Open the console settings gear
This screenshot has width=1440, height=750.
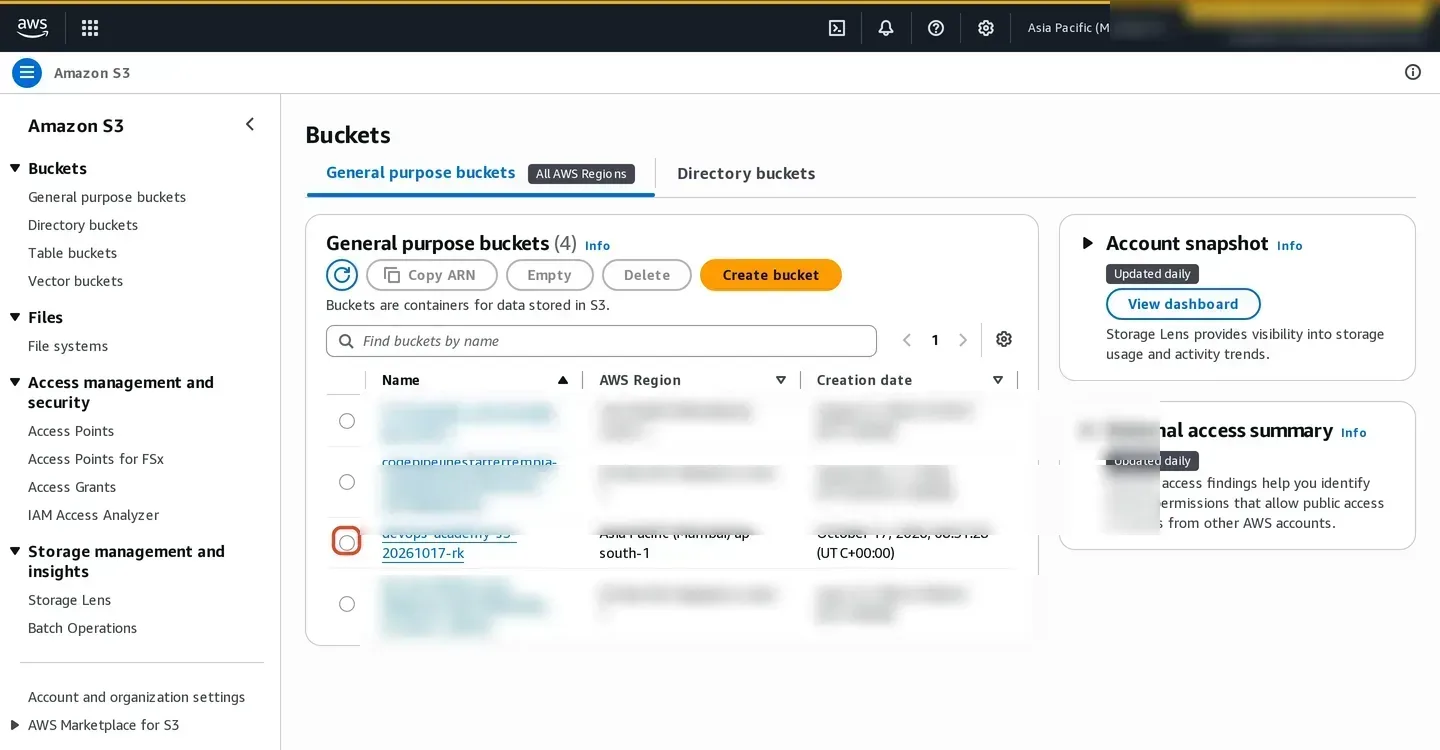[986, 28]
